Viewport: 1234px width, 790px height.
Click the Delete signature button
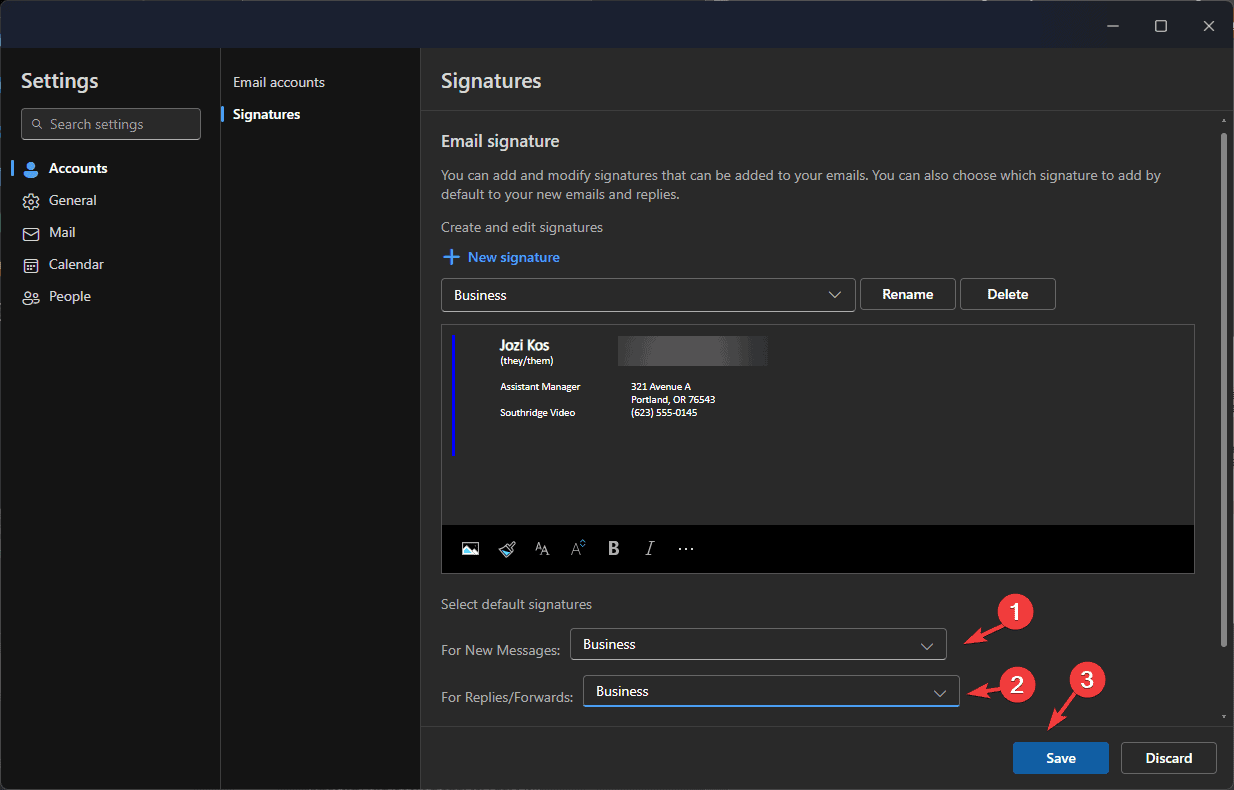(1007, 294)
